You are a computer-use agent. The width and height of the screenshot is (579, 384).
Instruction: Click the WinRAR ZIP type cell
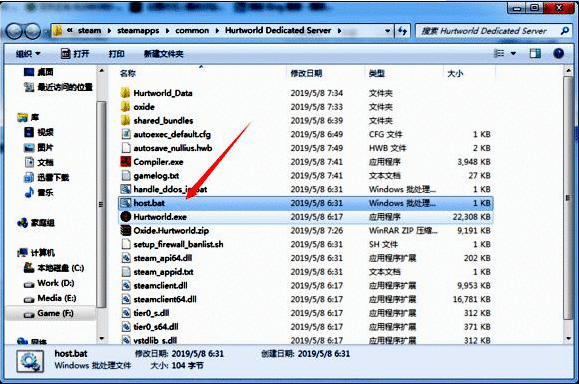(403, 230)
